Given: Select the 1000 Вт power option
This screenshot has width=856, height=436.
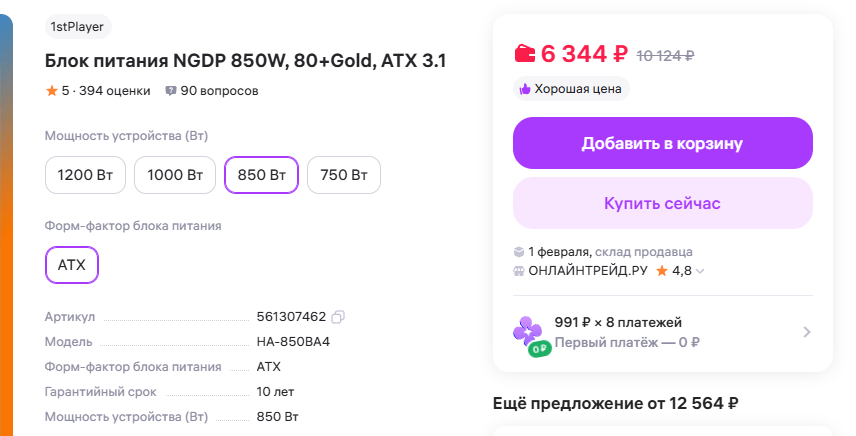Looking at the screenshot, I should tap(175, 175).
